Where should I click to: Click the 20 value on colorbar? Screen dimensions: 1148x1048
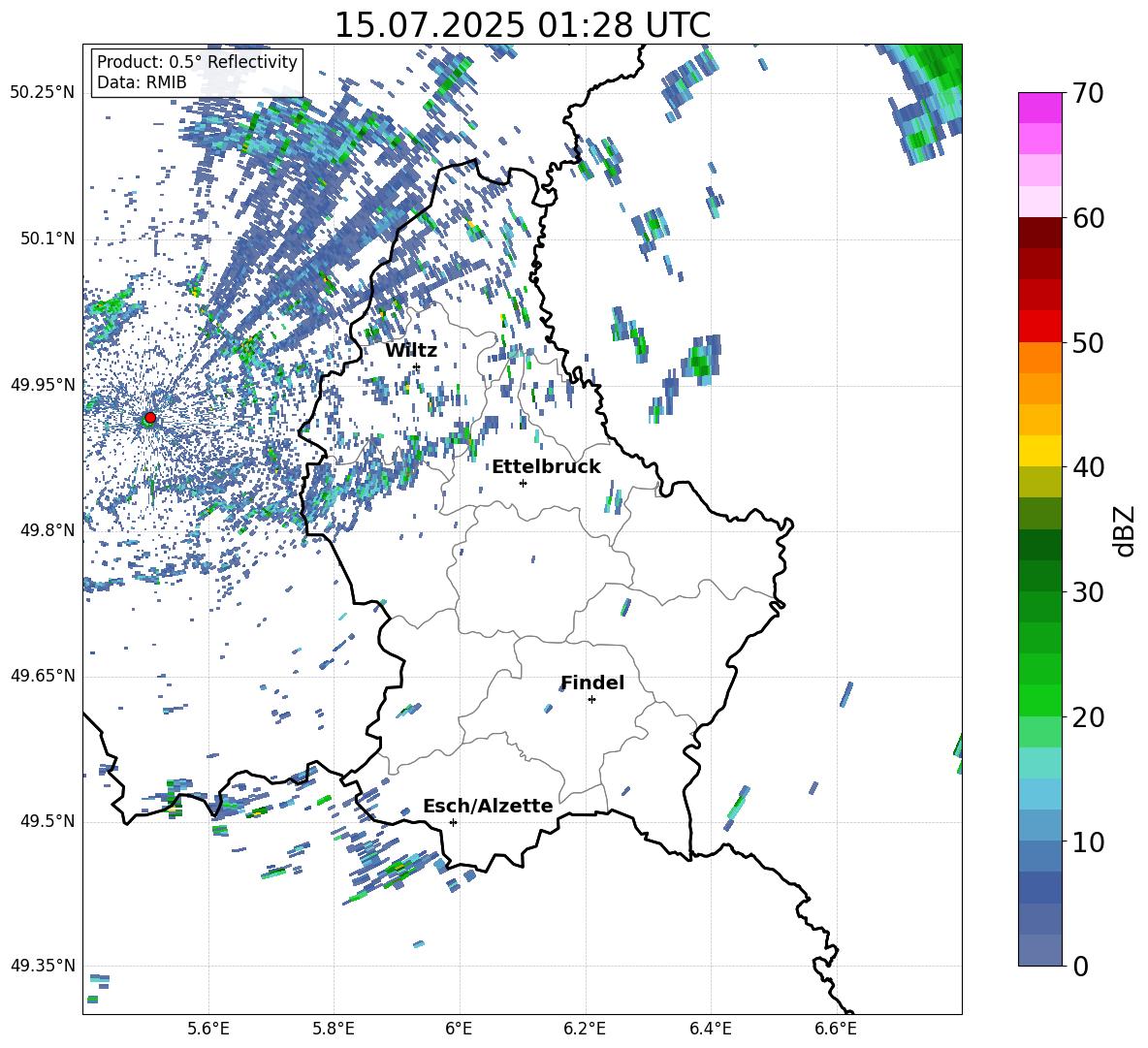coord(1089,717)
